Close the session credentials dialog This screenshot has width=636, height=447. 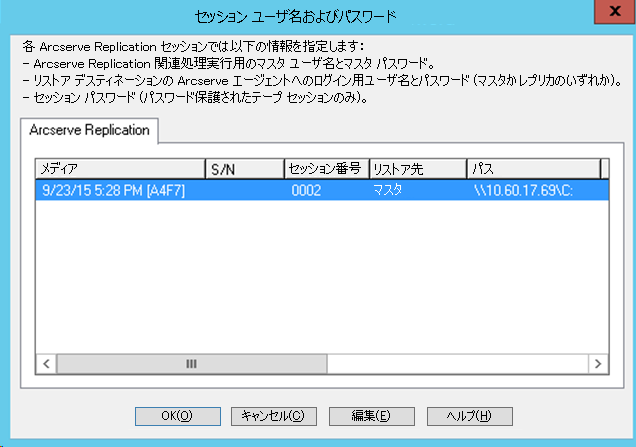click(615, 11)
